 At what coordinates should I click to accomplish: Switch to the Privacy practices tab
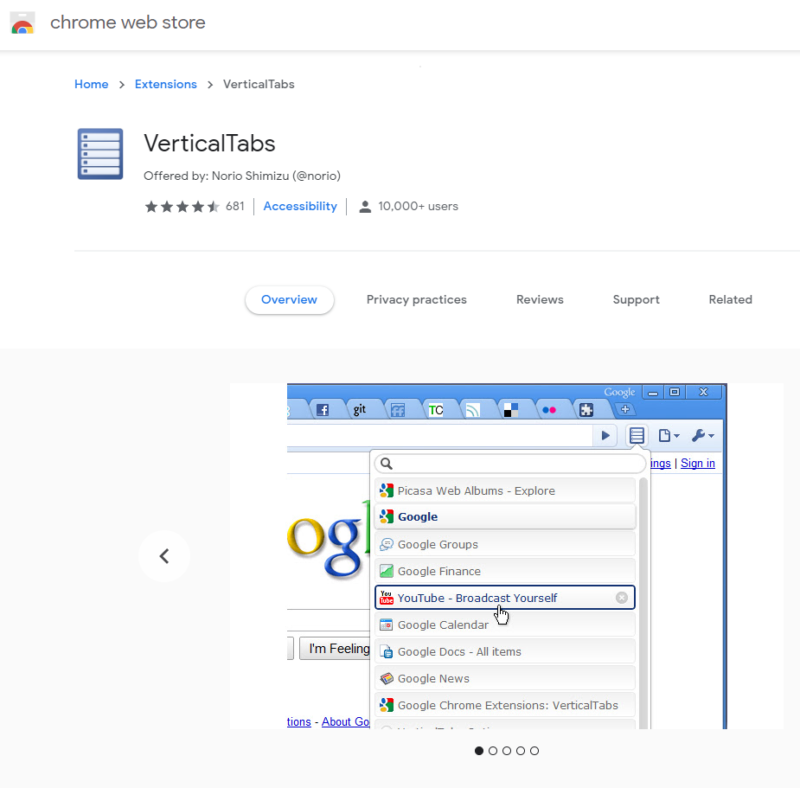pos(416,300)
